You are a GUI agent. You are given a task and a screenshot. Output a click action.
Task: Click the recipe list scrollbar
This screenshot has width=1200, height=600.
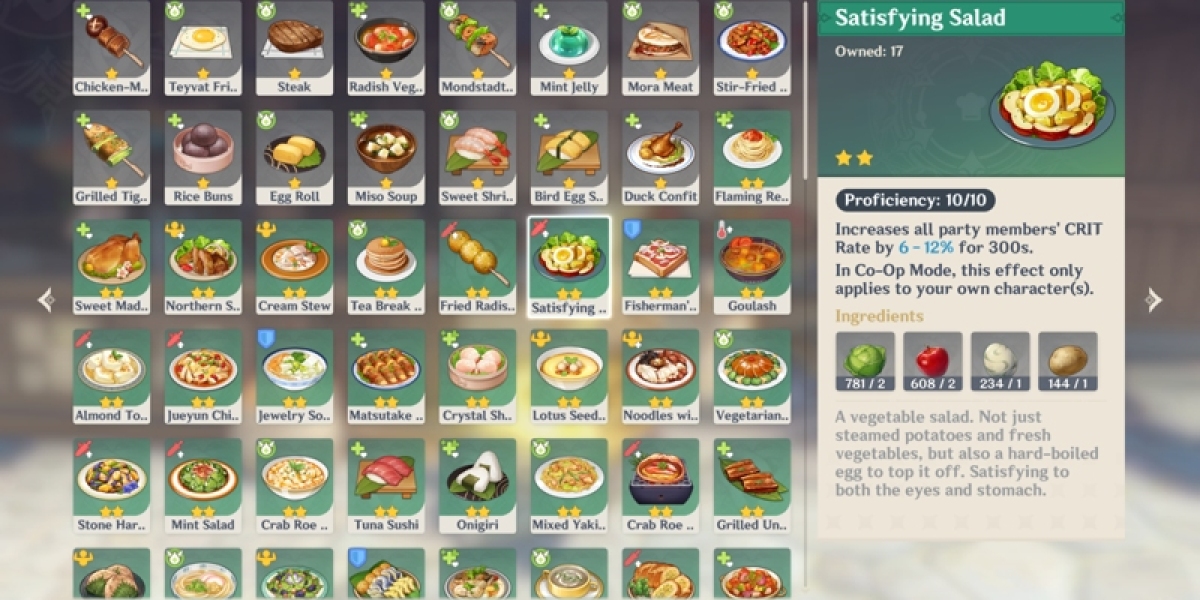pyautogui.click(x=806, y=90)
